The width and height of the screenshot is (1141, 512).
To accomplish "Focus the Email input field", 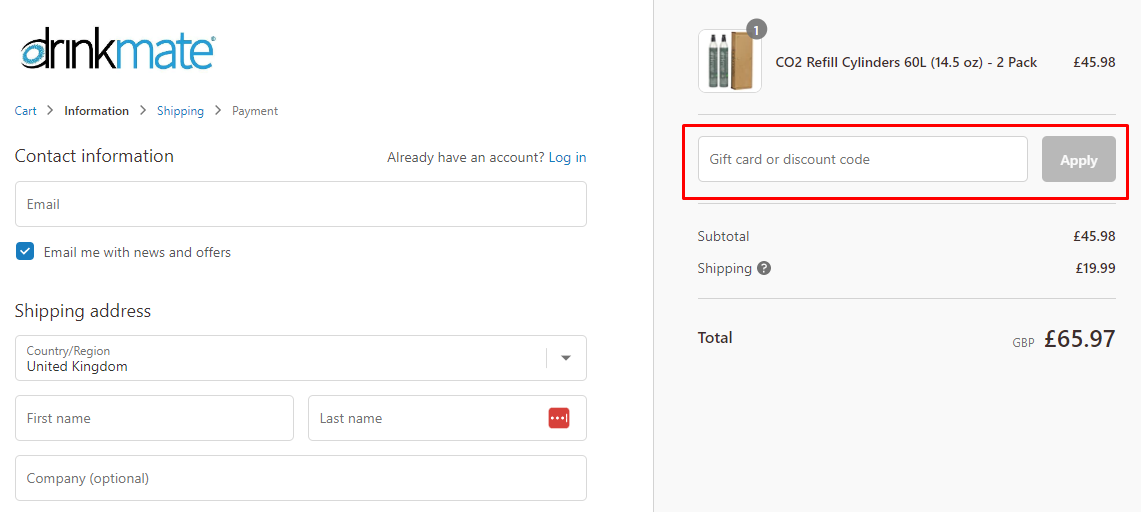I will click(301, 204).
